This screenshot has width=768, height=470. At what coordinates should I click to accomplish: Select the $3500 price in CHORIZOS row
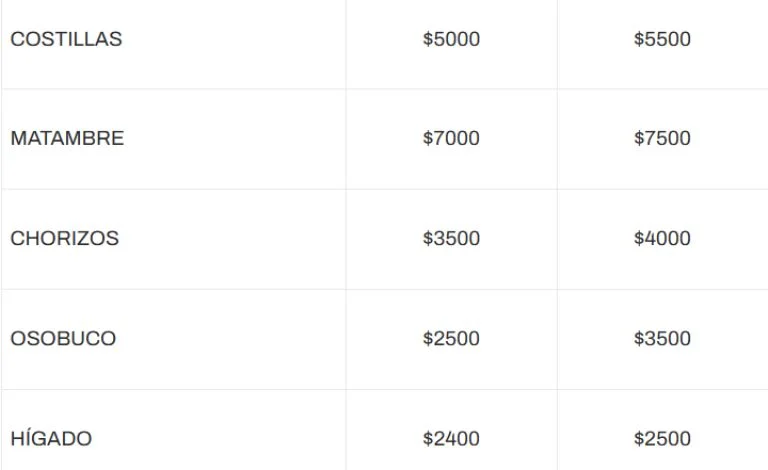[x=451, y=238]
